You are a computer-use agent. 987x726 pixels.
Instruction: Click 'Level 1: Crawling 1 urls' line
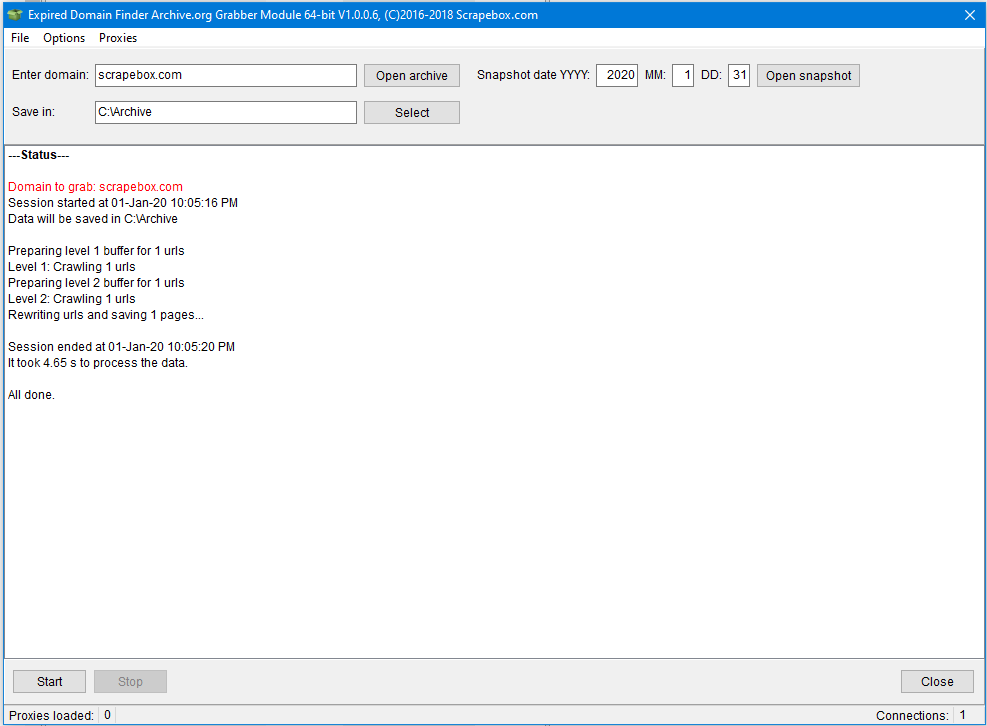72,266
